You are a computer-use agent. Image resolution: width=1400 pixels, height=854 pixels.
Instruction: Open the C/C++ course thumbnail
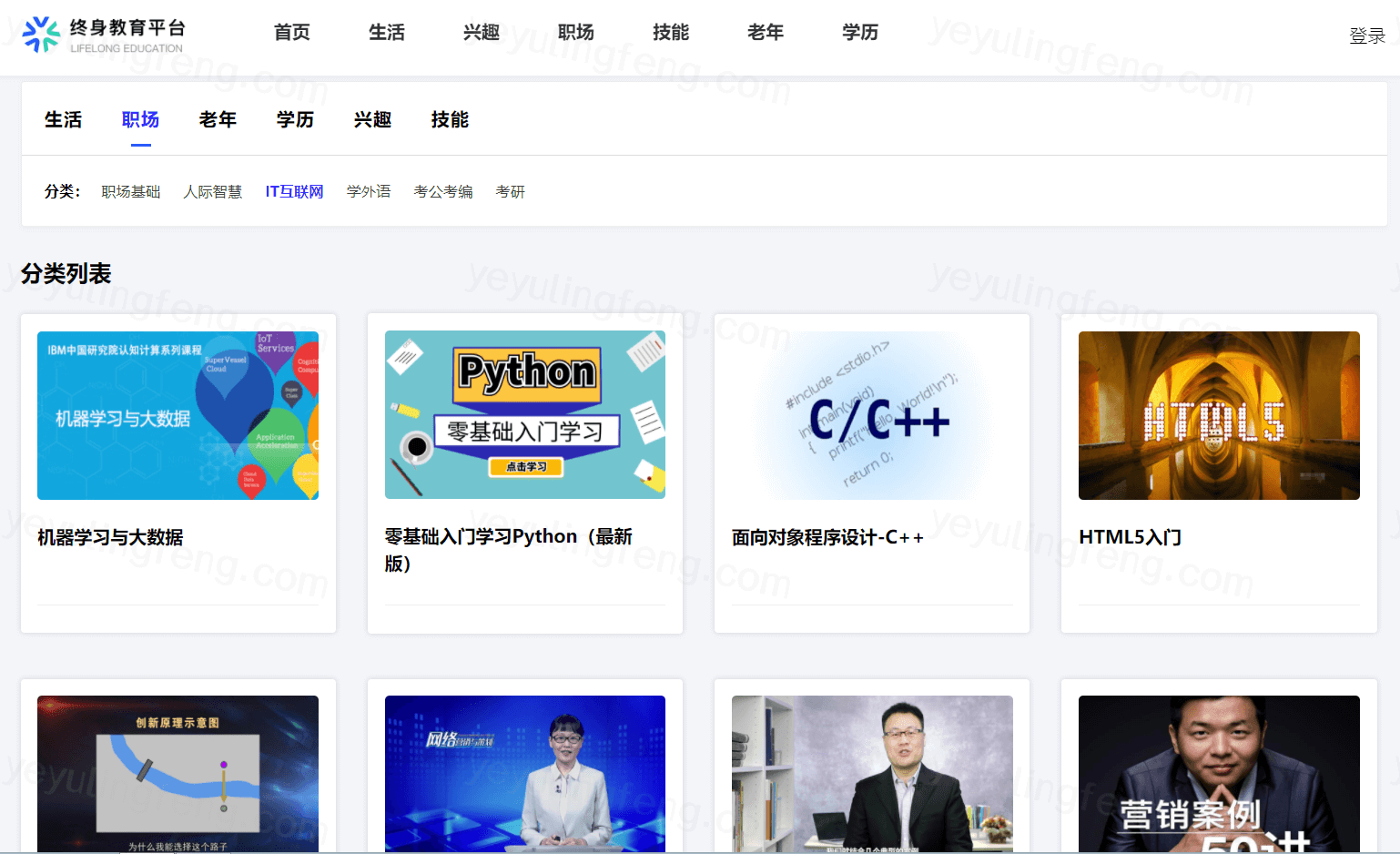point(872,415)
